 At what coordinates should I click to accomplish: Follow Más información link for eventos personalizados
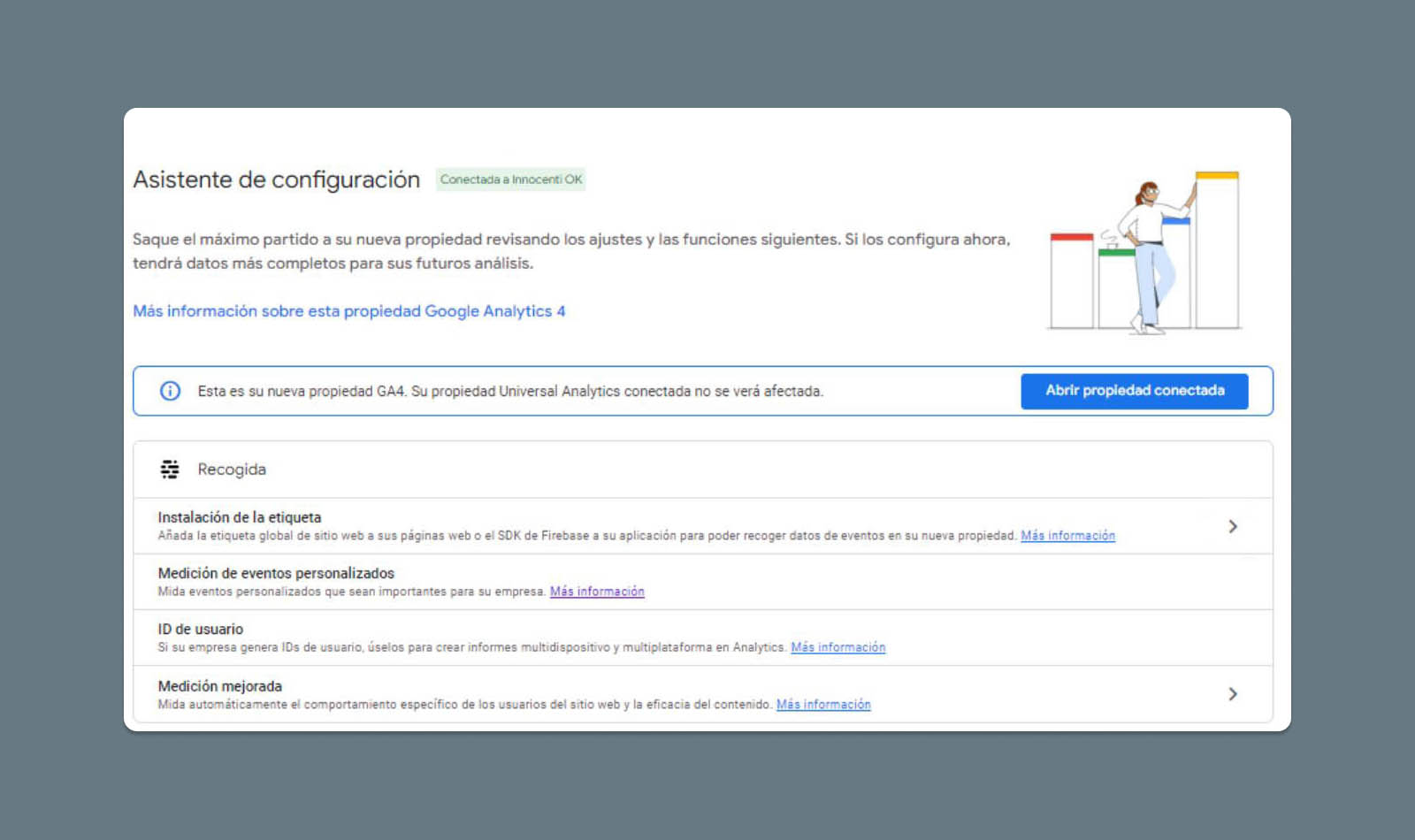[x=597, y=592]
